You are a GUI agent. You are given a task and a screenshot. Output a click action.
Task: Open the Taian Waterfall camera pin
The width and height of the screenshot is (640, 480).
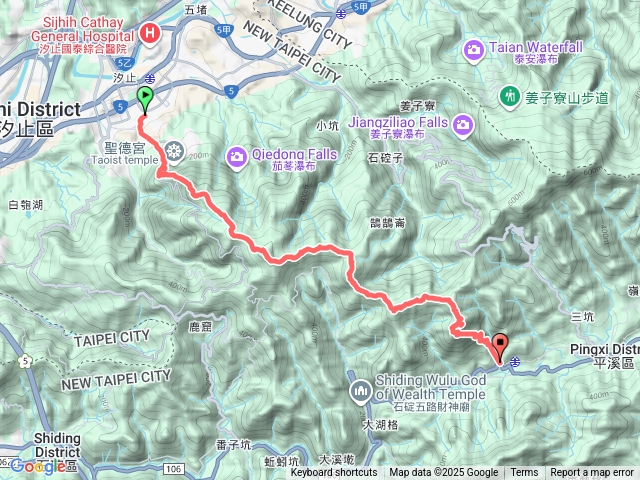pos(473,51)
